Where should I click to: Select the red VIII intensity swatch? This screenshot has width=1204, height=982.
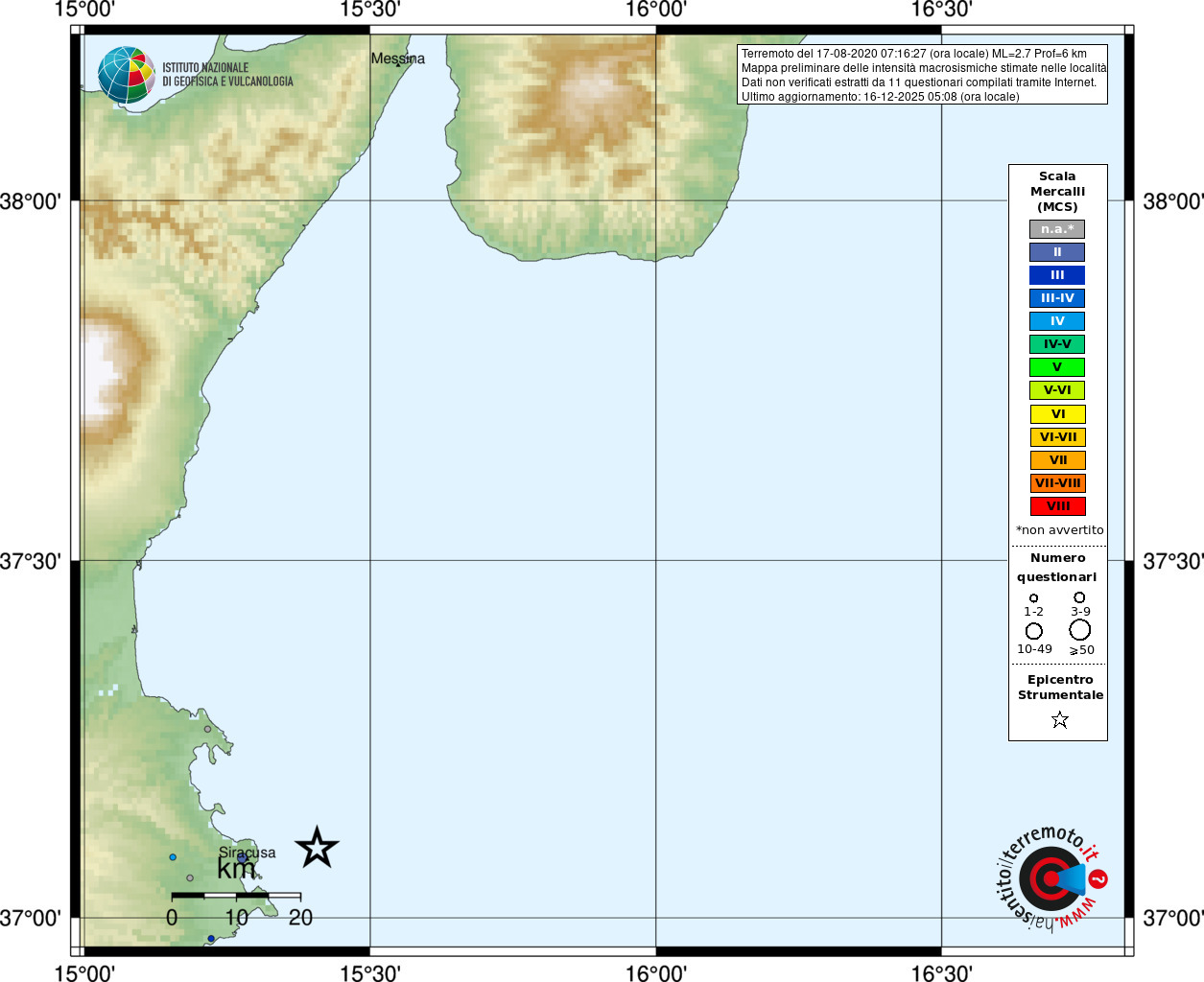[1057, 506]
